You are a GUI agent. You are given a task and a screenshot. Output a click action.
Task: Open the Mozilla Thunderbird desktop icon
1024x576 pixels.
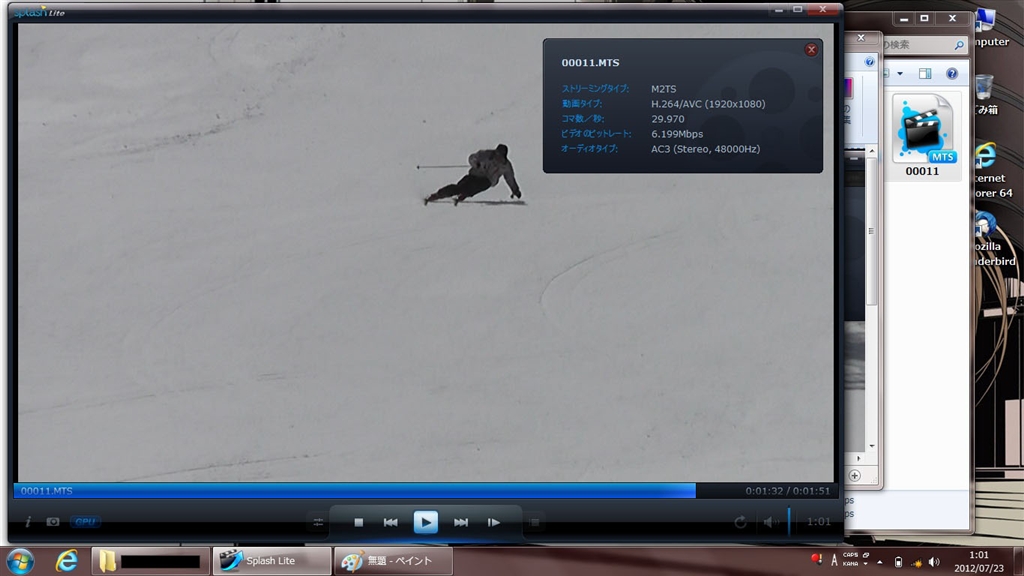[995, 240]
